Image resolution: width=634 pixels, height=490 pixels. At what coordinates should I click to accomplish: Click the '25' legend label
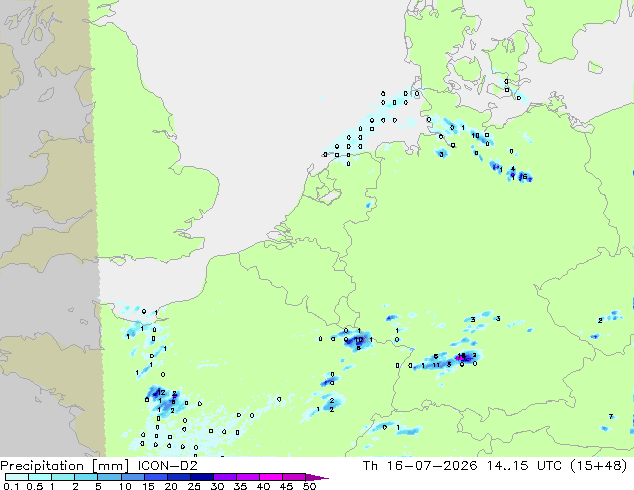click(194, 486)
